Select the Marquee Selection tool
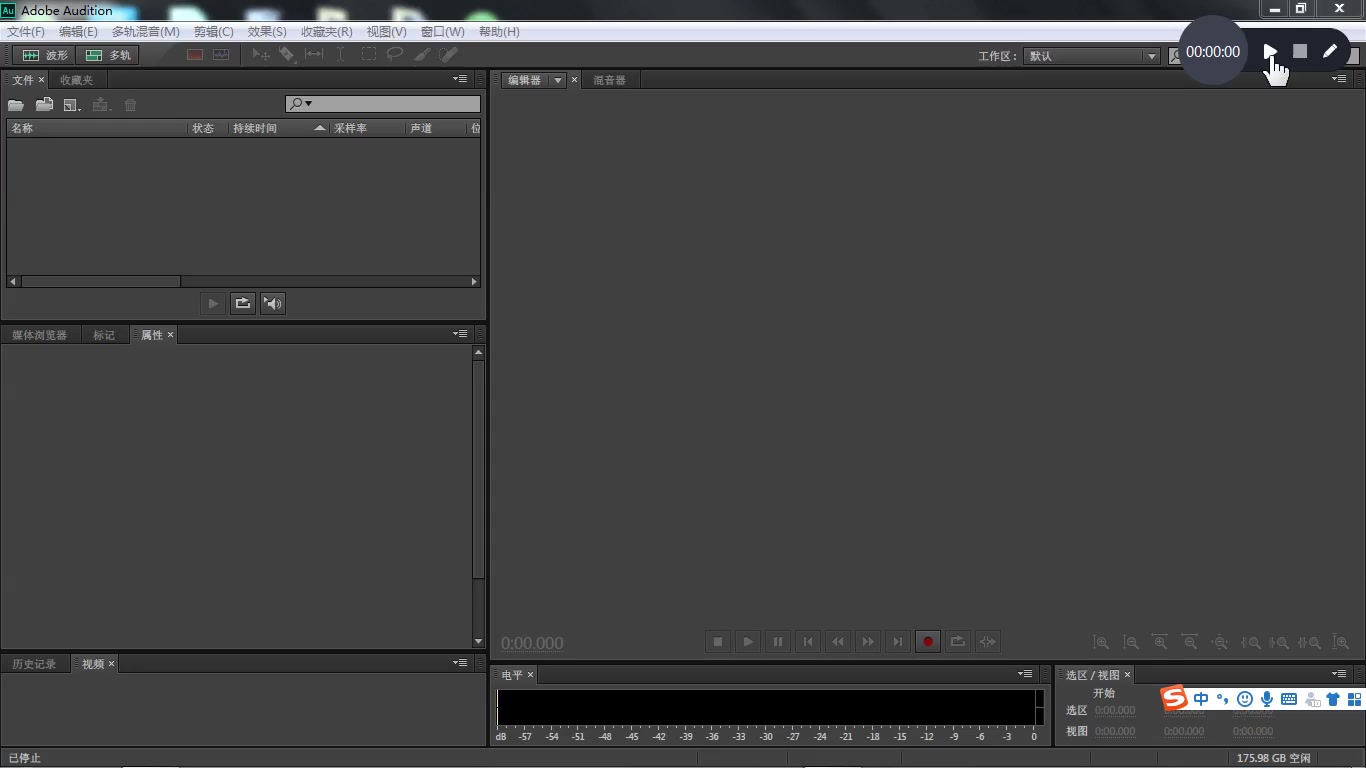The width and height of the screenshot is (1366, 768). coord(369,55)
